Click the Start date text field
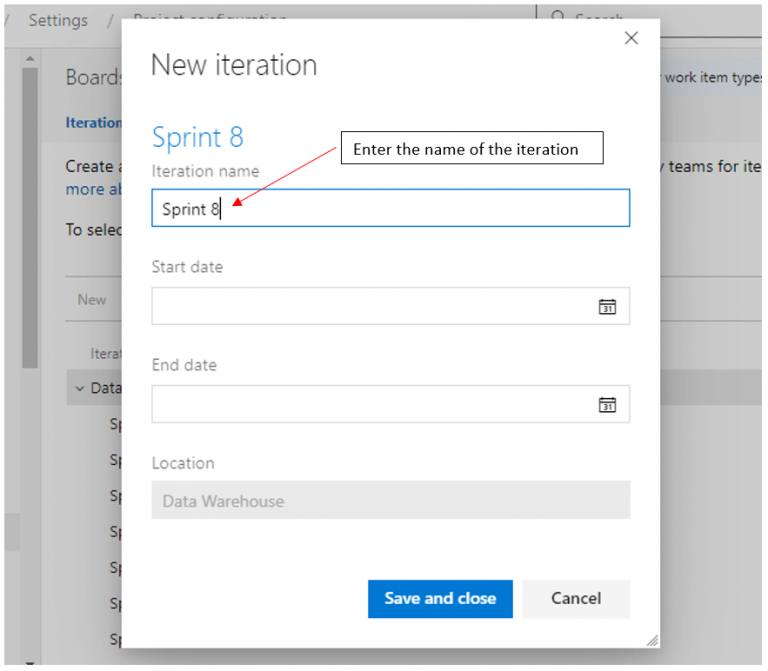This screenshot has height=671, width=768. 372,307
